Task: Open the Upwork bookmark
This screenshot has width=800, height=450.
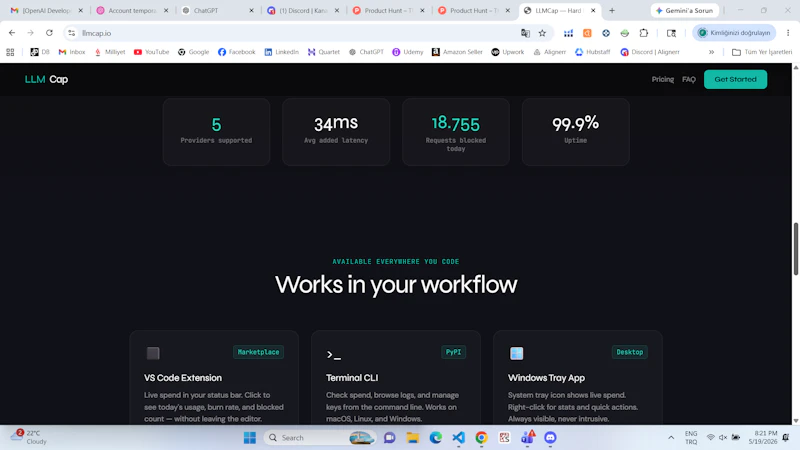Action: tap(508, 52)
